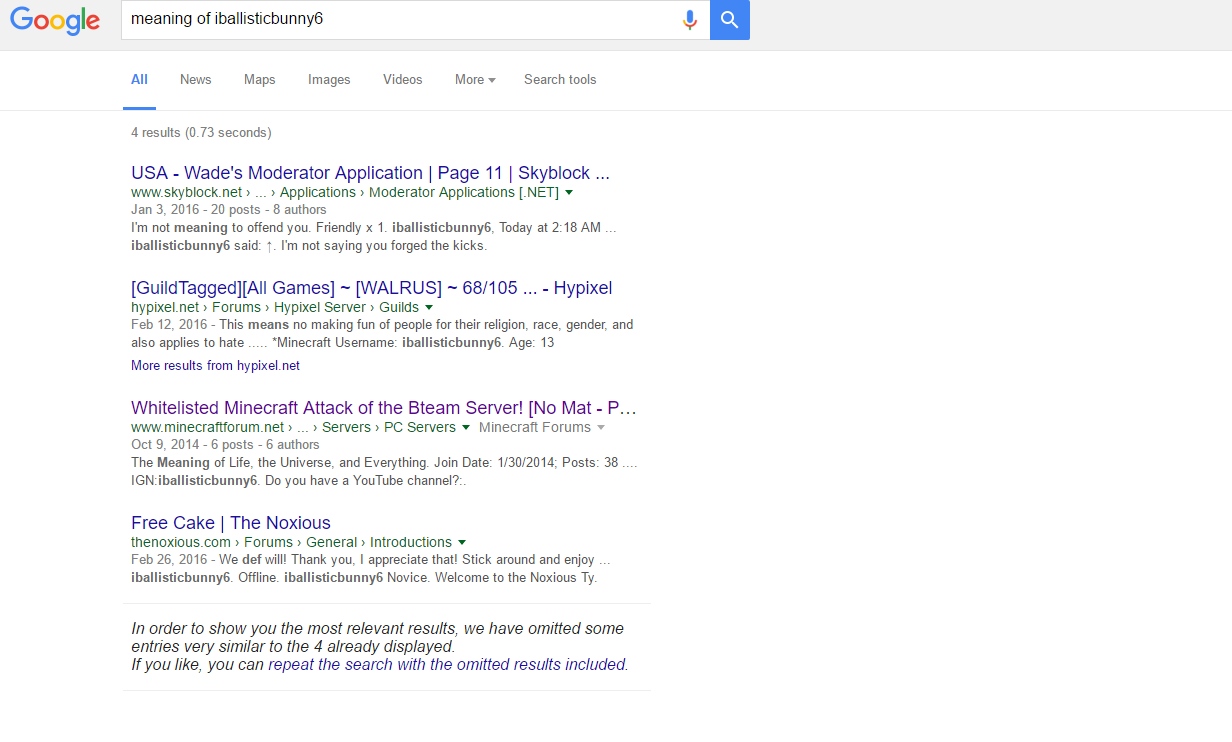Click the www.minecraftforum.net breadcrumb text
The width and height of the screenshot is (1232, 742).
click(293, 427)
